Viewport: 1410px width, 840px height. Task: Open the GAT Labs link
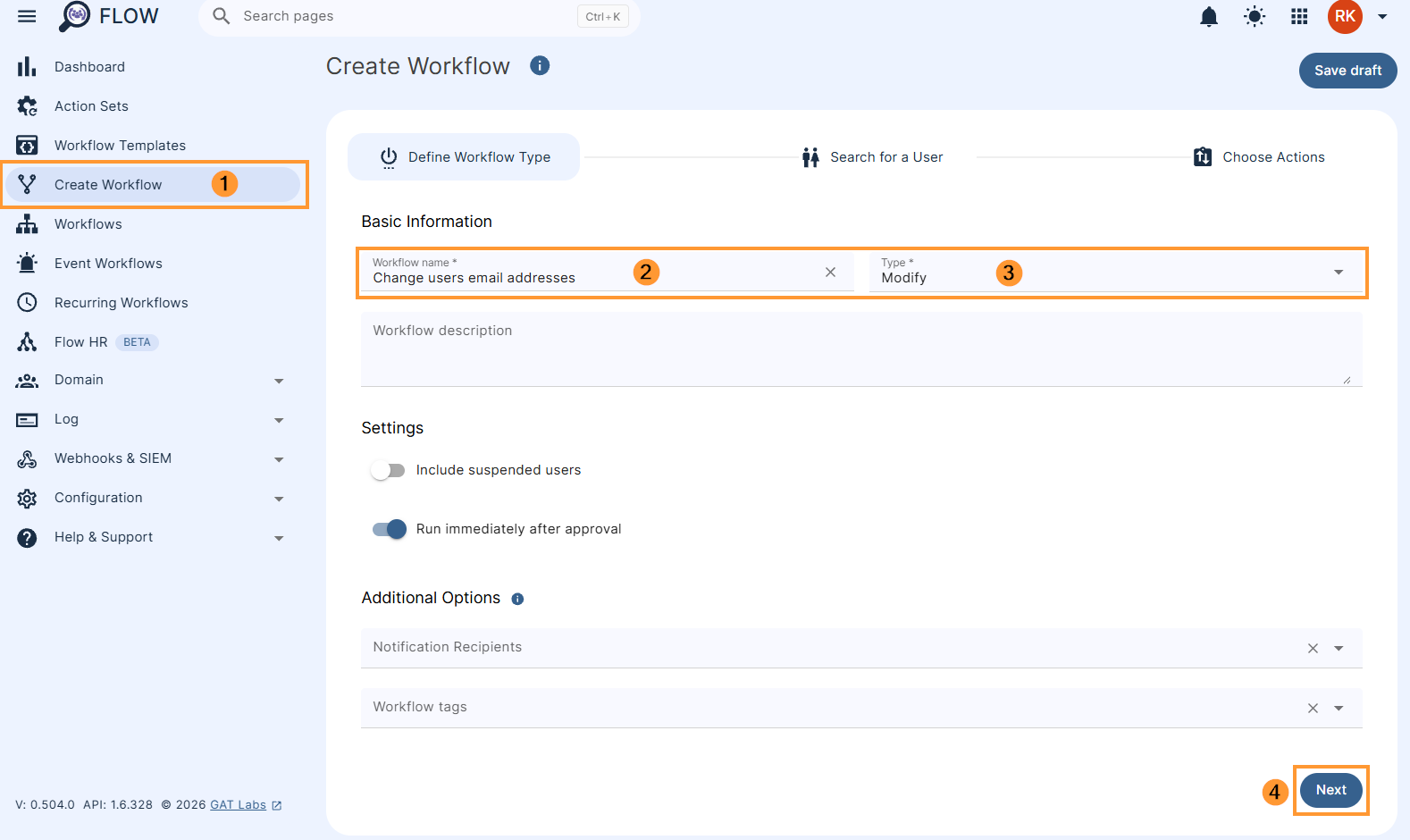tap(238, 805)
